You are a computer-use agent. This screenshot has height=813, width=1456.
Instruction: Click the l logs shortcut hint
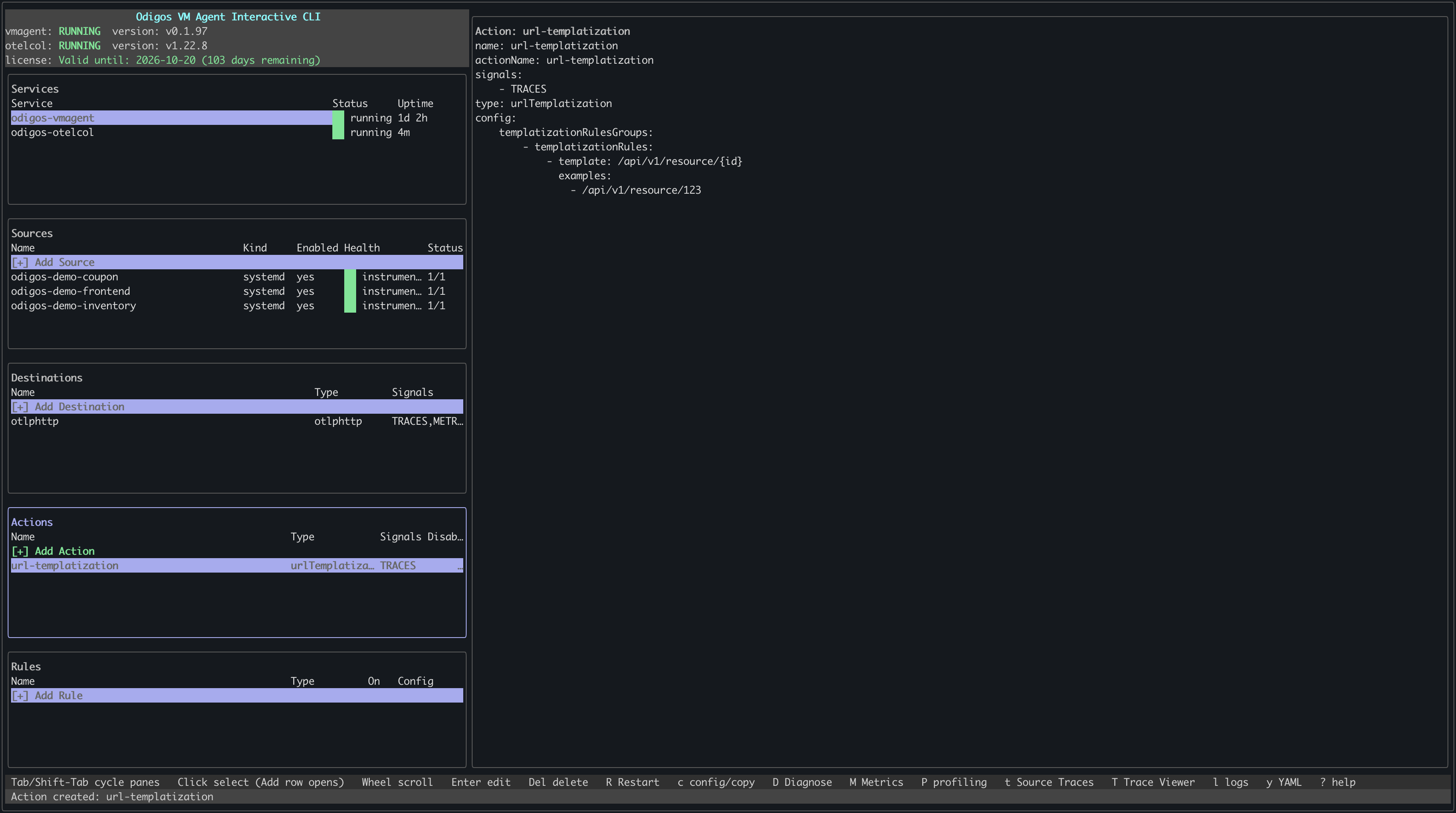pyautogui.click(x=1230, y=782)
